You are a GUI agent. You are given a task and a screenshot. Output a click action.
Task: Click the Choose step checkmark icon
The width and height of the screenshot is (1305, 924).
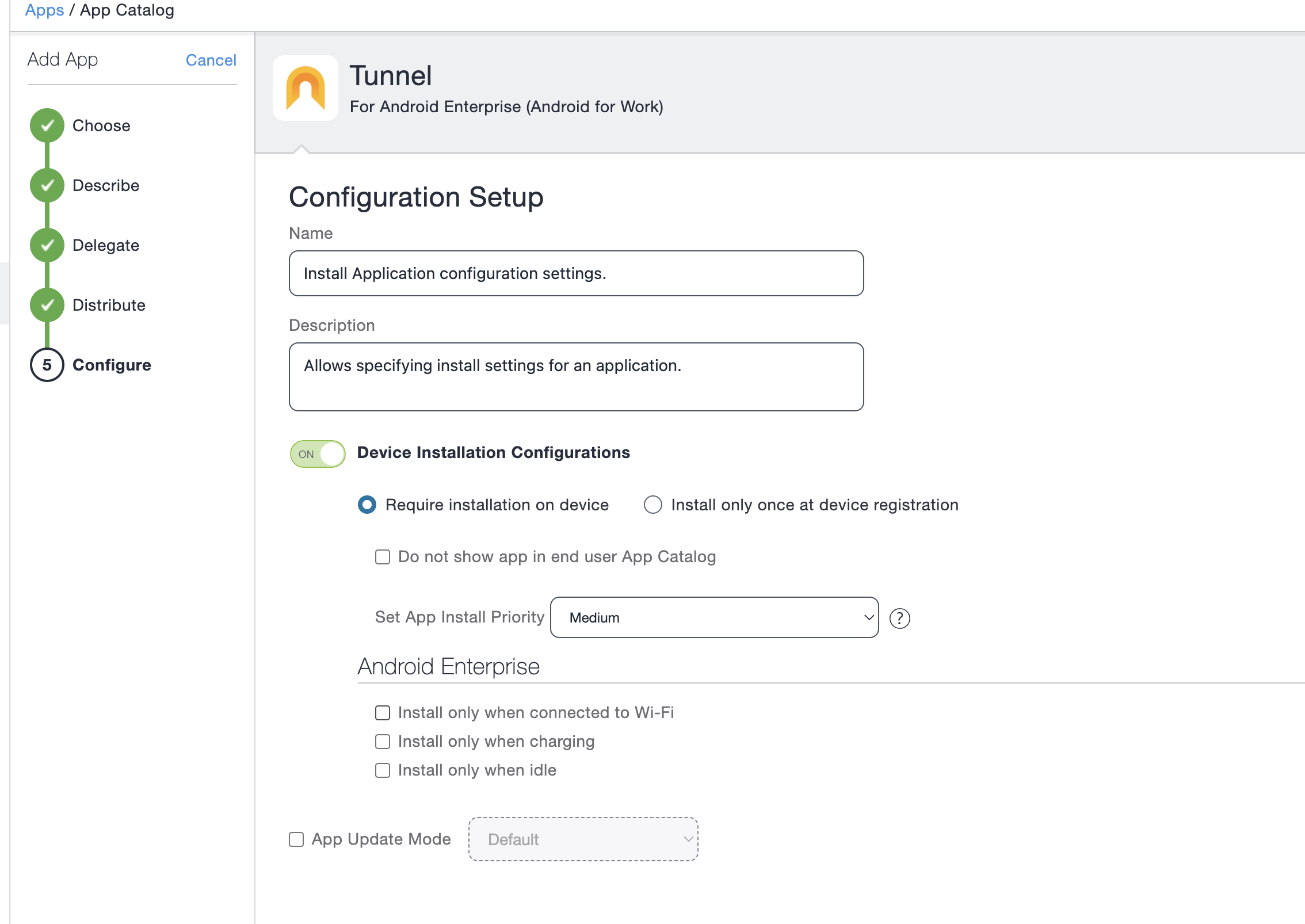tap(47, 125)
